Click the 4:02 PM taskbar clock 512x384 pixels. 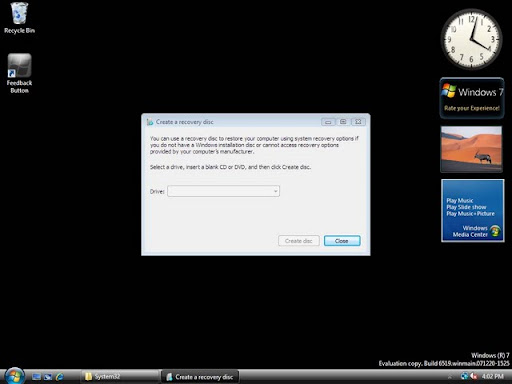pyautogui.click(x=493, y=376)
